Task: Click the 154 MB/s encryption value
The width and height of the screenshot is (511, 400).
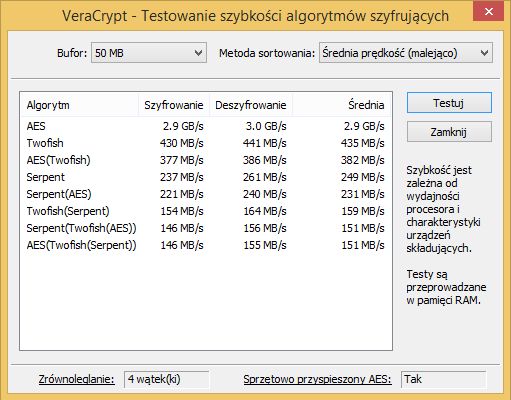Action: 182,211
